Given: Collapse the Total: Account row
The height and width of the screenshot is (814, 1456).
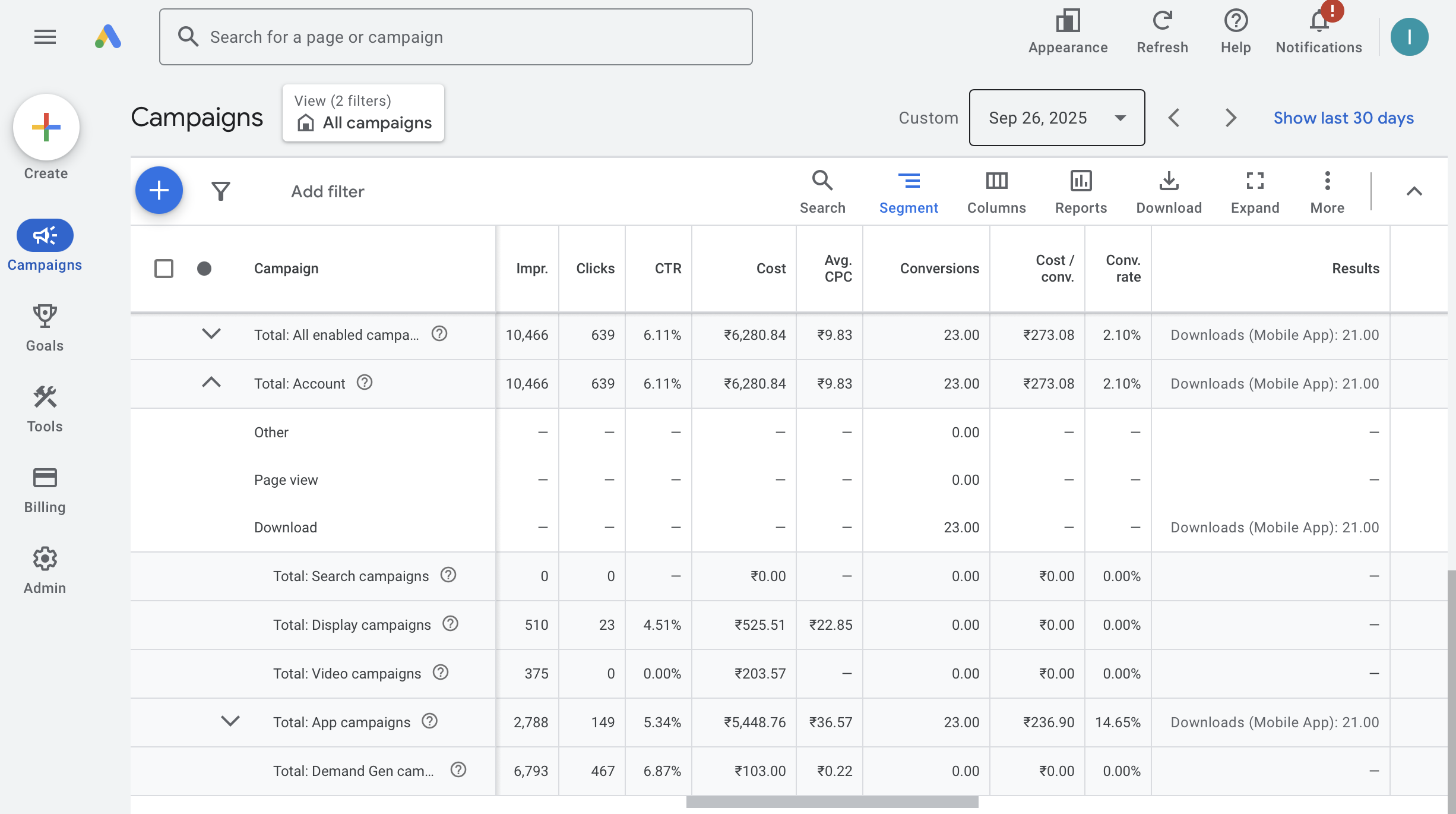Looking at the screenshot, I should [211, 383].
